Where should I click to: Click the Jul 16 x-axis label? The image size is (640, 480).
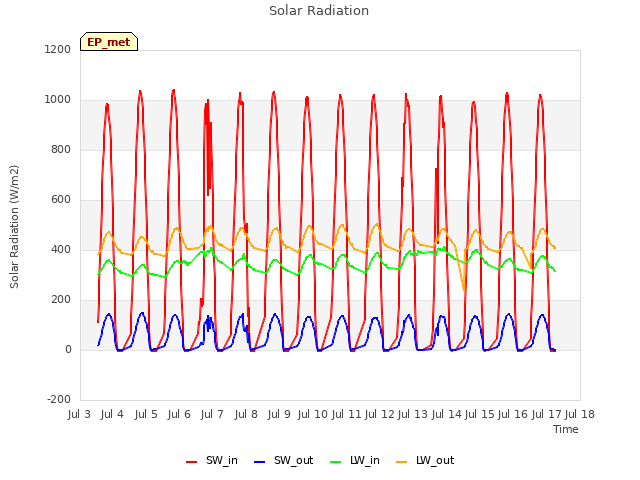click(513, 414)
